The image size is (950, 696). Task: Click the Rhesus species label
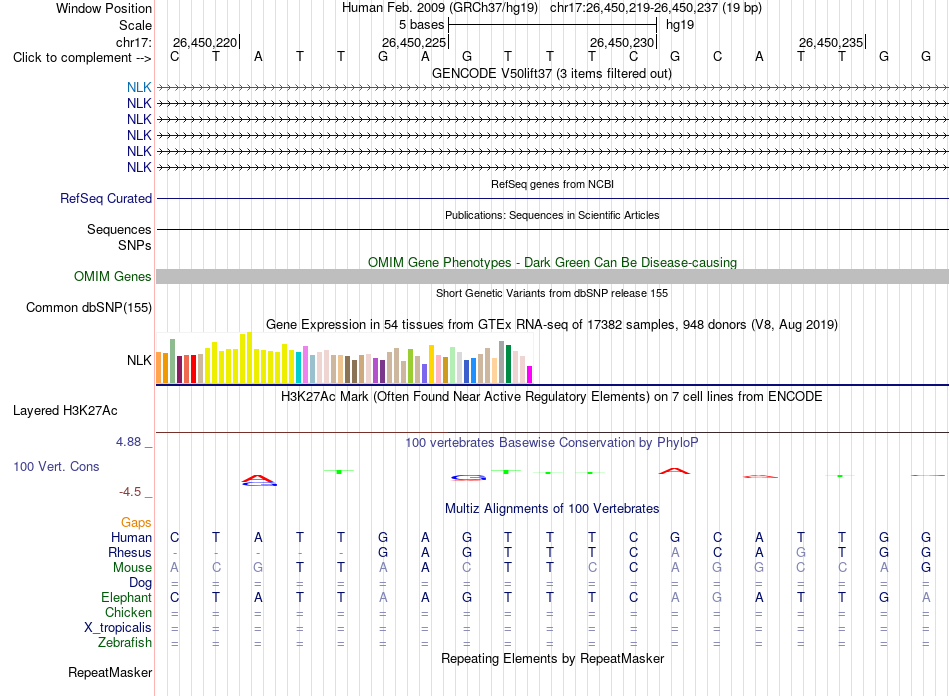pos(130,552)
